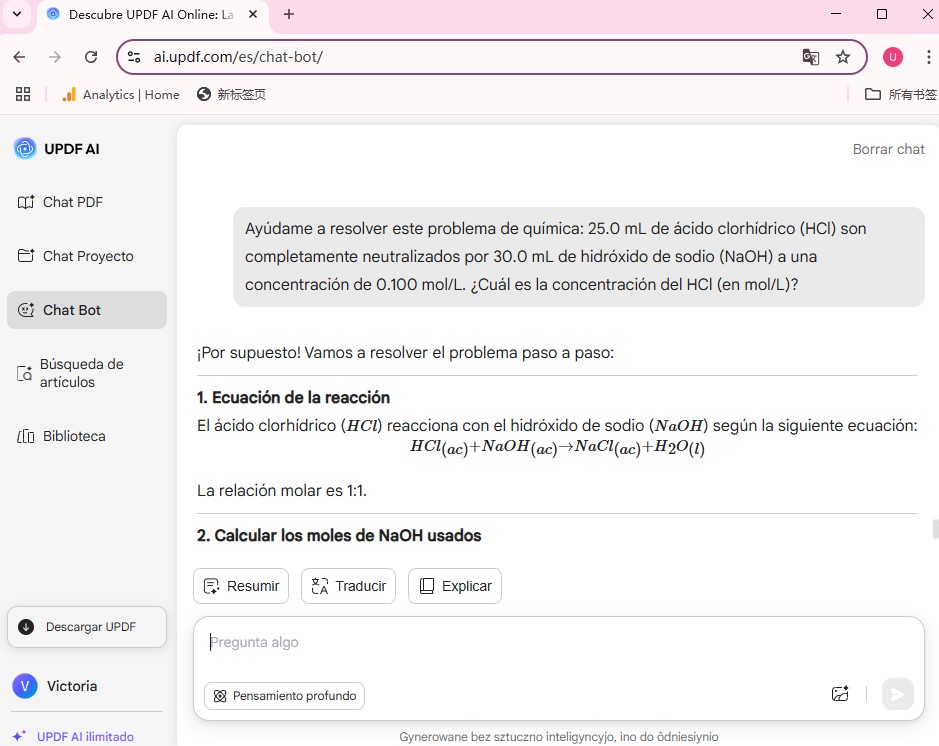Screen dimensions: 939x746
Task: Click the address bar URL ai.updf.com
Action: coord(238,57)
